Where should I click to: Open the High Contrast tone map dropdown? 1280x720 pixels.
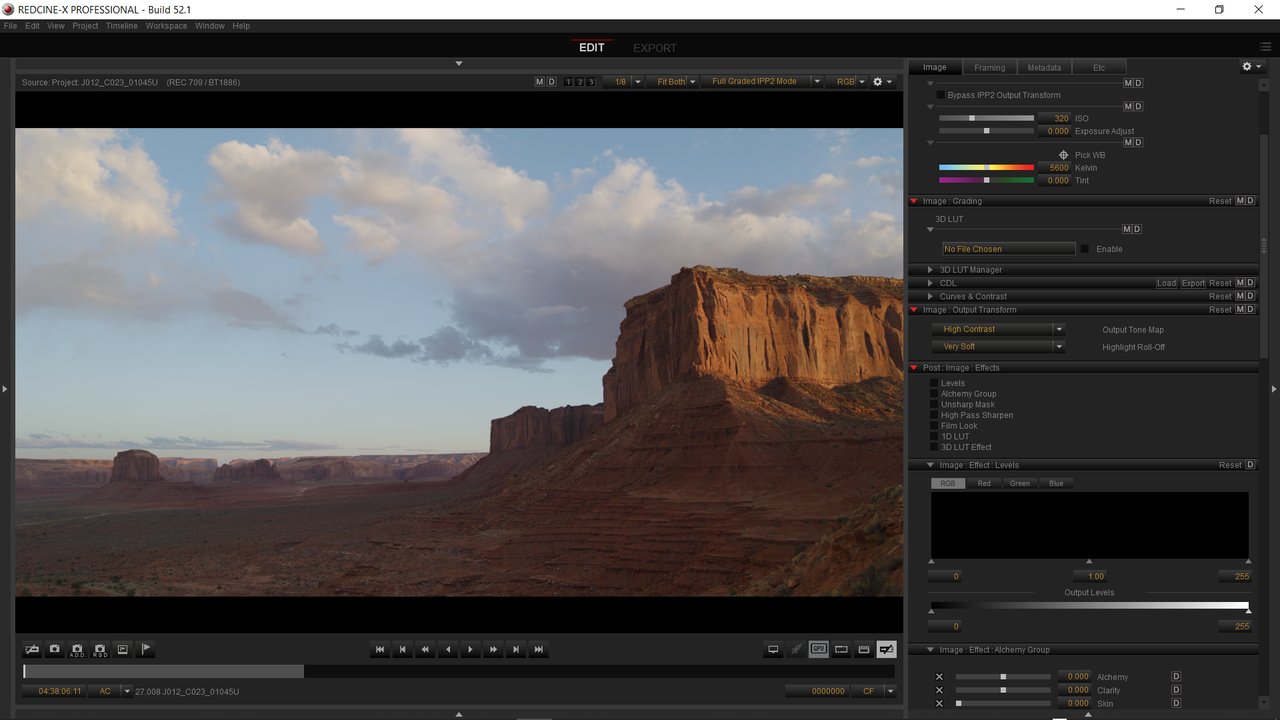coord(998,329)
